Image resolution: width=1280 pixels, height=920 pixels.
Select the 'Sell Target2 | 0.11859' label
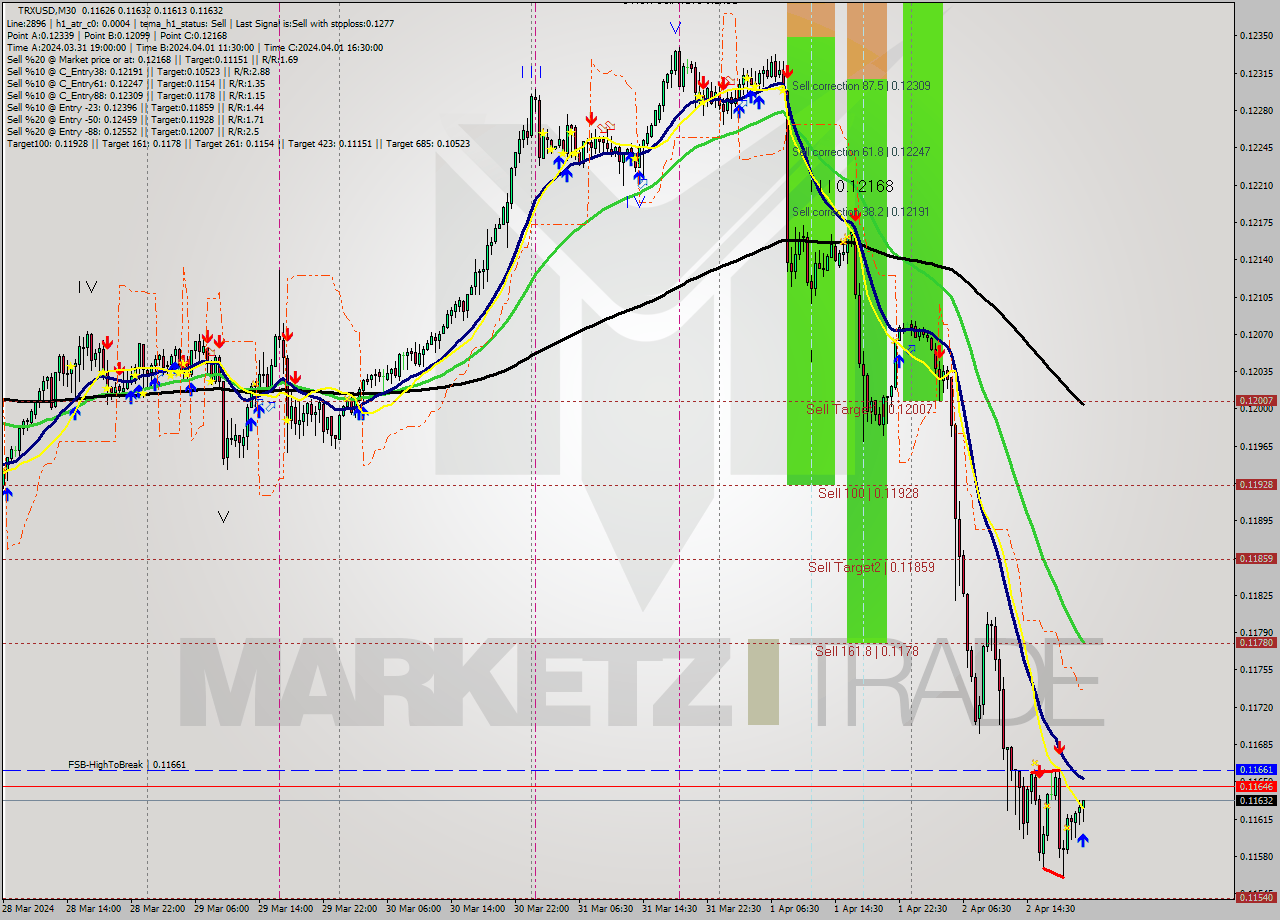tap(871, 567)
